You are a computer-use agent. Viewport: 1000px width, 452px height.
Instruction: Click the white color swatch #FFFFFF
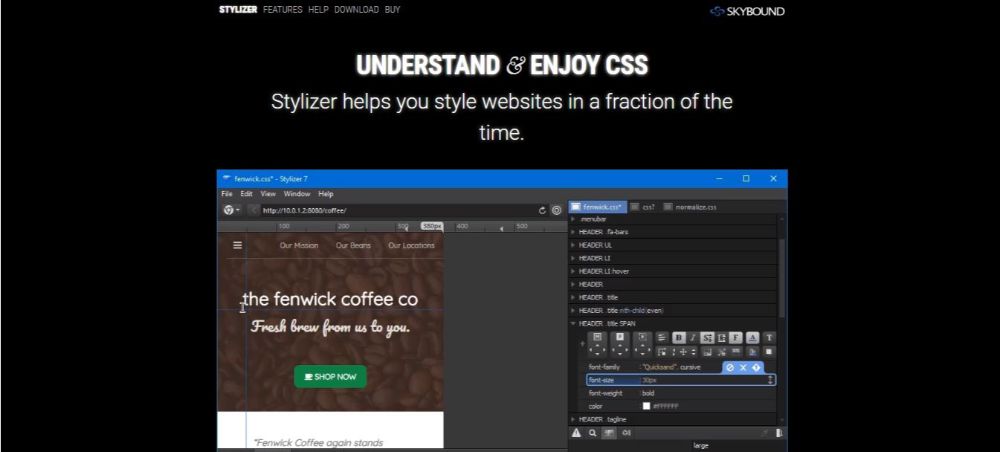point(646,406)
